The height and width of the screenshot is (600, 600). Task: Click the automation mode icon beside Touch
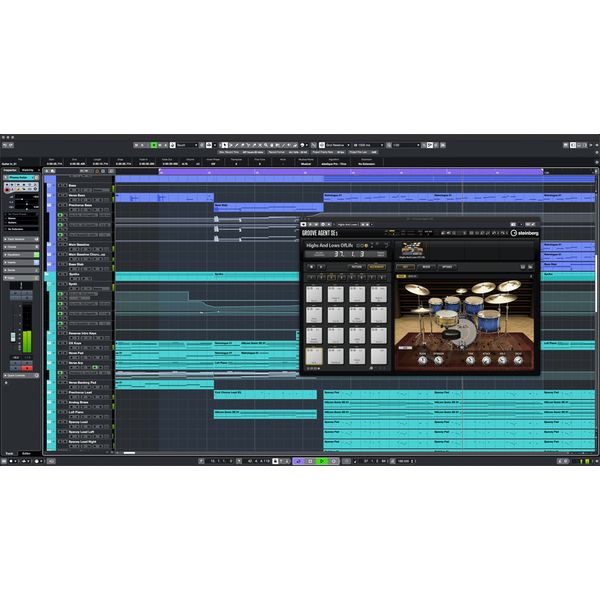click(x=173, y=145)
